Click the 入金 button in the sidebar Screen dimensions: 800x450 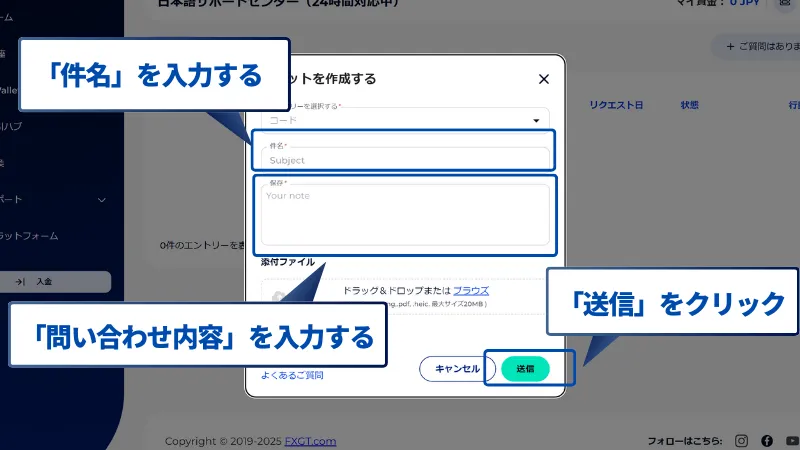(x=55, y=282)
